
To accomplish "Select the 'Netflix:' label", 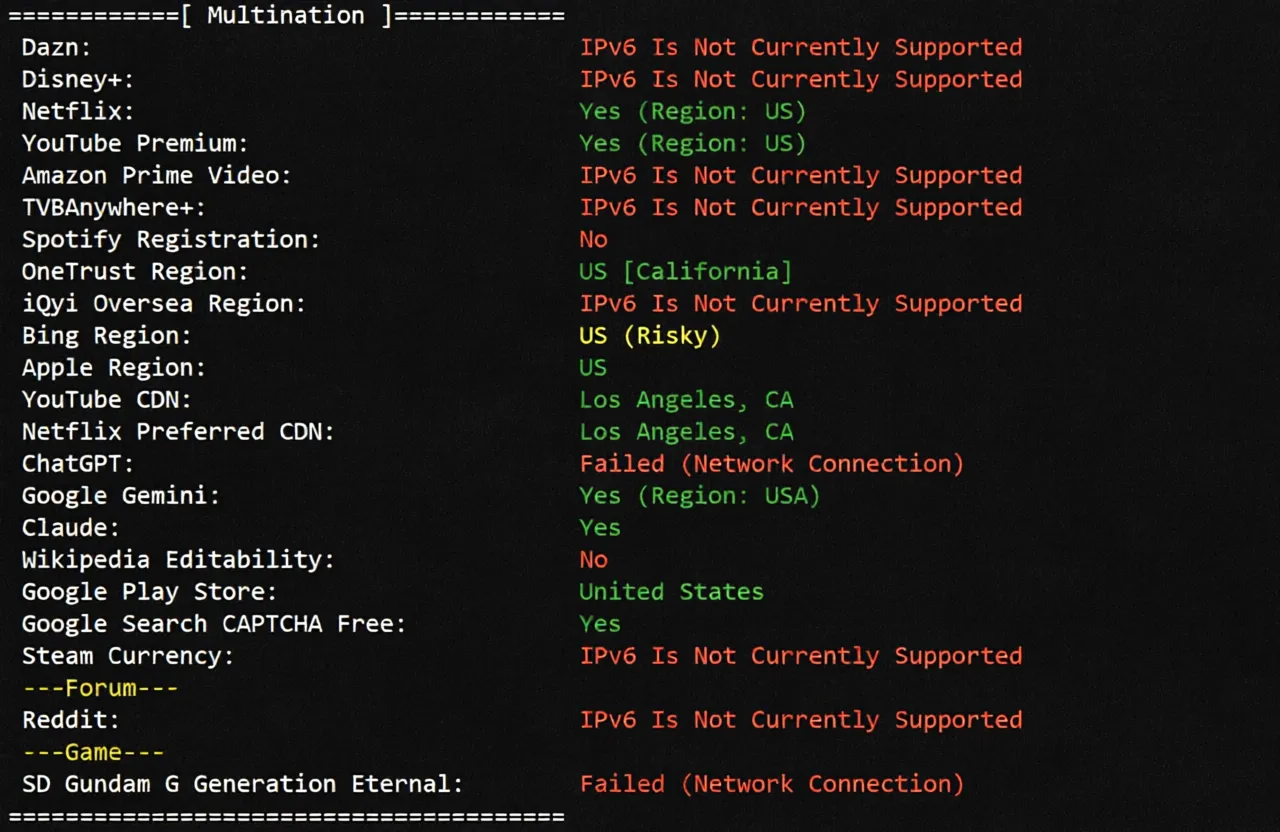I will 78,111.
